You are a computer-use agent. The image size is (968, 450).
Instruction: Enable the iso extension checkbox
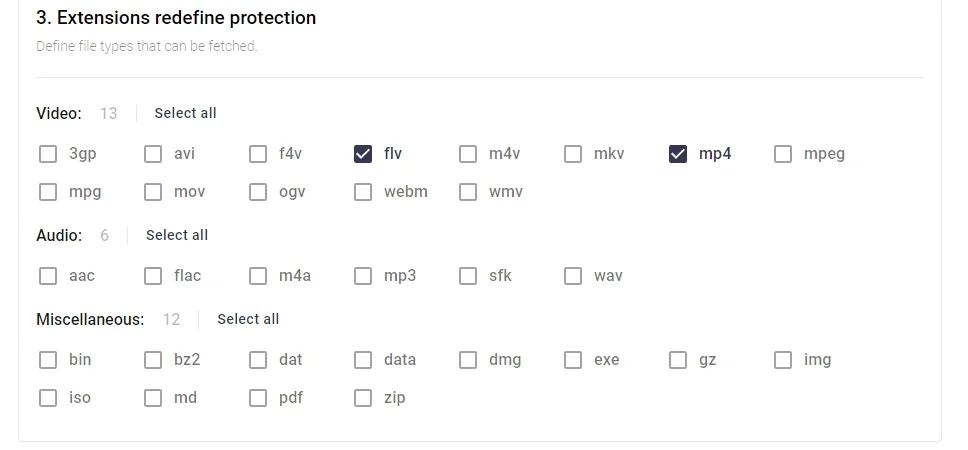click(x=48, y=398)
